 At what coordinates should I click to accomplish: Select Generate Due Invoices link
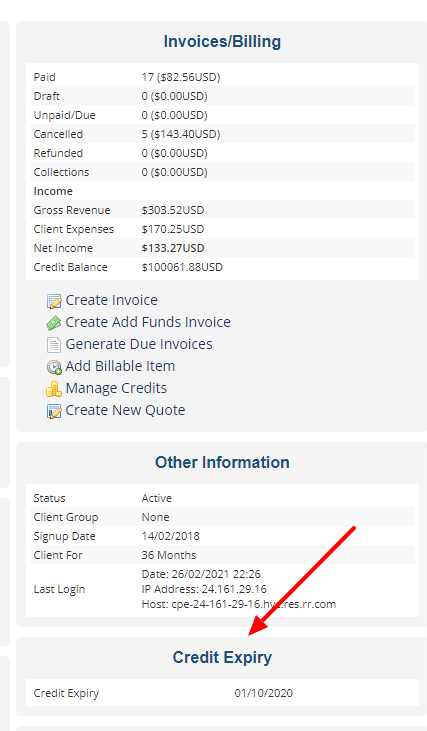pyautogui.click(x=139, y=344)
